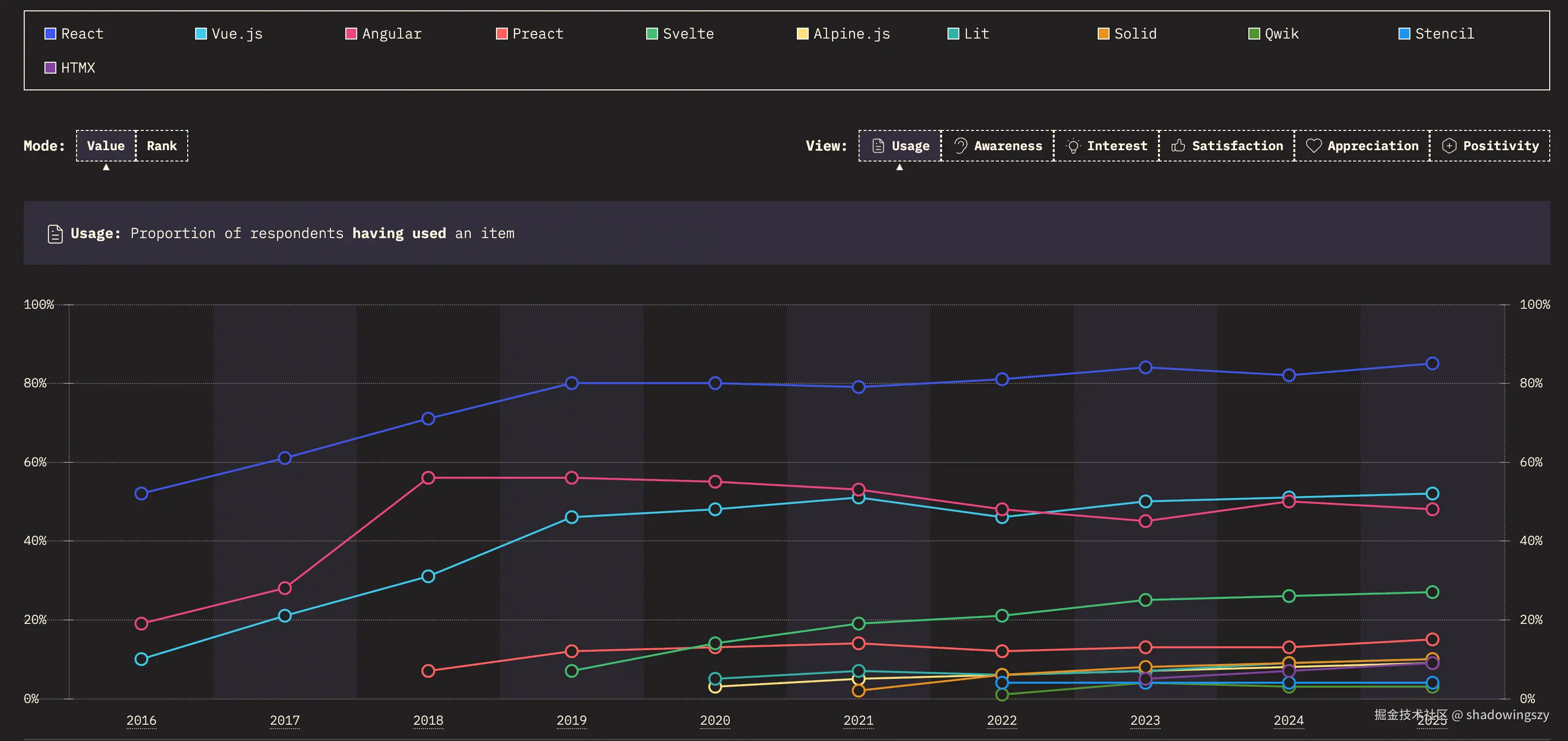This screenshot has width=1568, height=741.
Task: Toggle the Vue.js series in legend
Action: pos(236,34)
